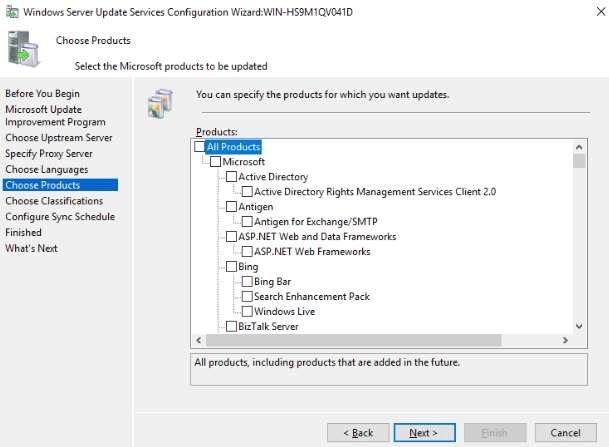Select the BizTalk Server tree label
609x447 pixels.
click(268, 326)
